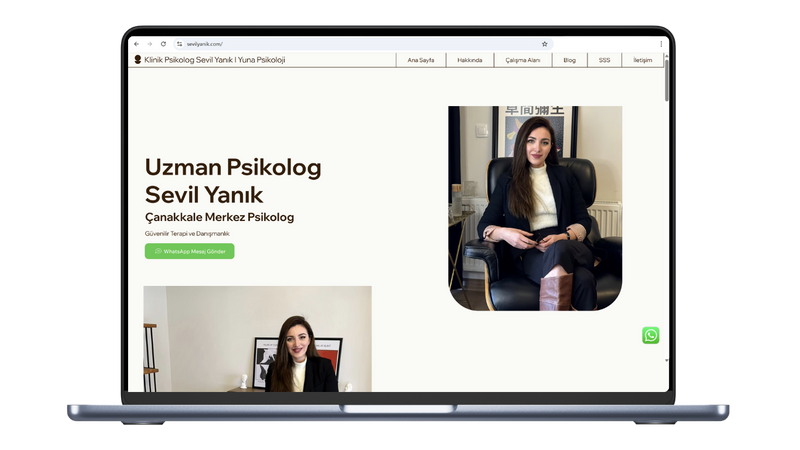Go to the Çalışma Alanı page

point(523,60)
